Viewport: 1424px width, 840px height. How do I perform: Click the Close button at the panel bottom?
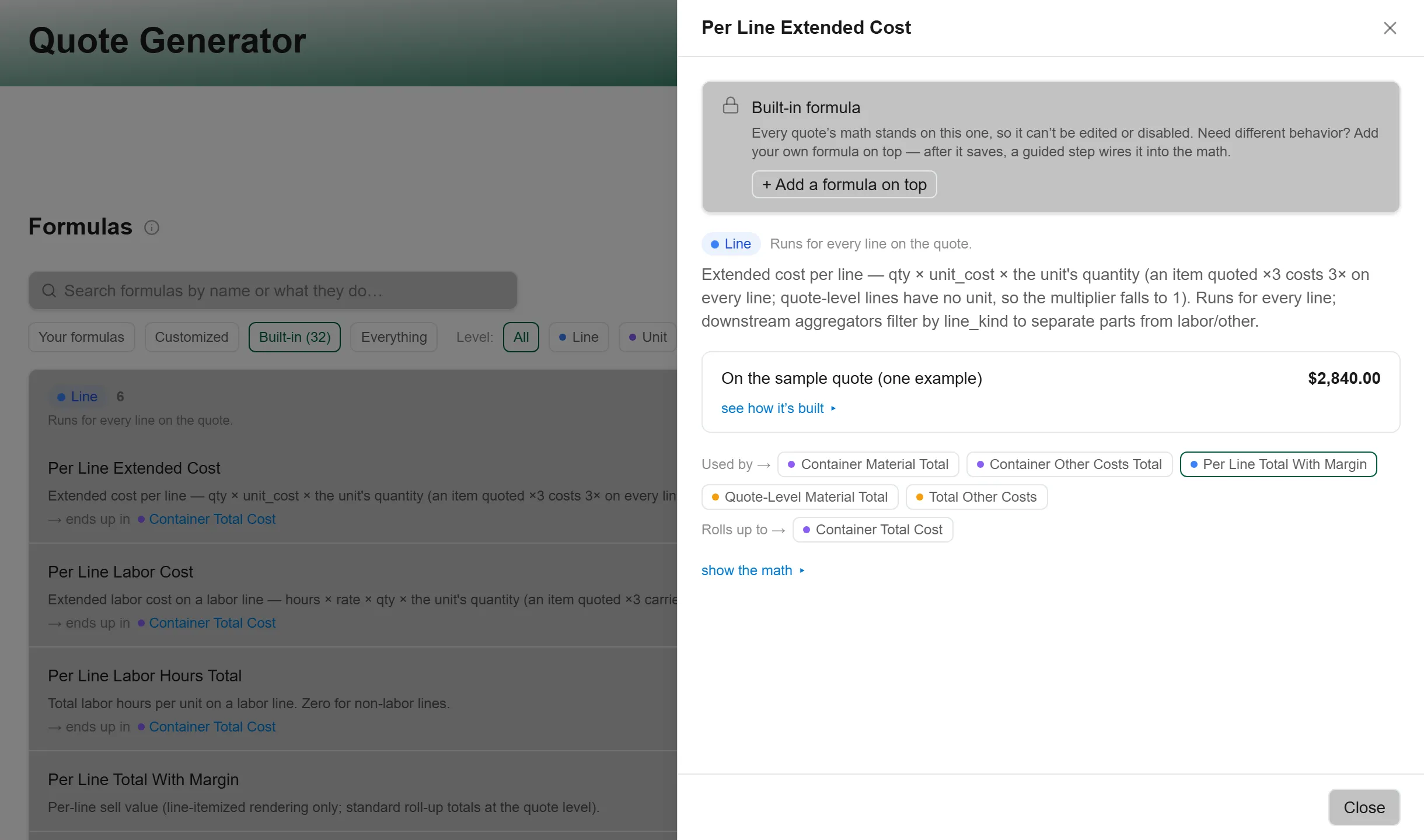click(1364, 807)
